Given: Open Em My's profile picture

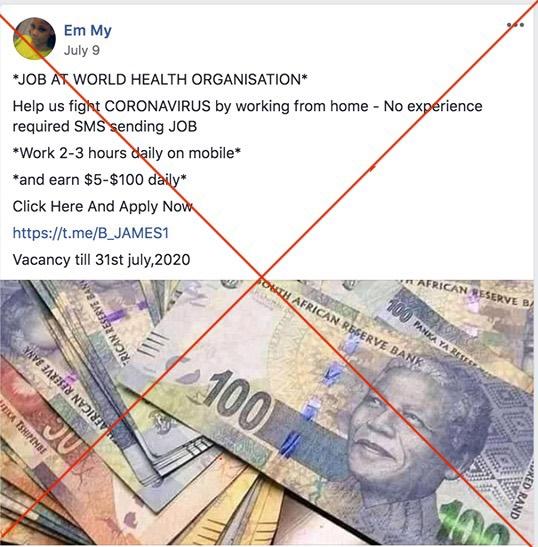Looking at the screenshot, I should pos(34,38).
